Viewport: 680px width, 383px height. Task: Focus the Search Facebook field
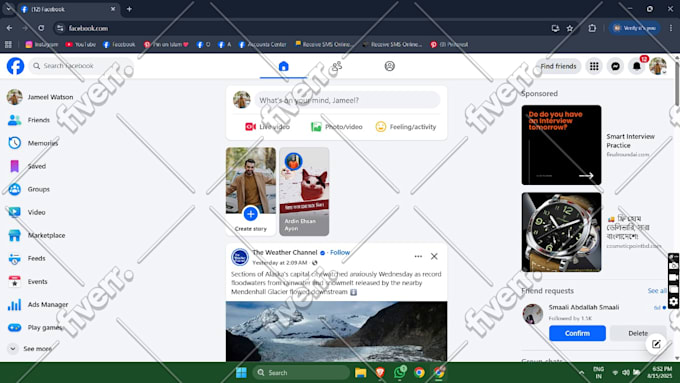(81, 66)
